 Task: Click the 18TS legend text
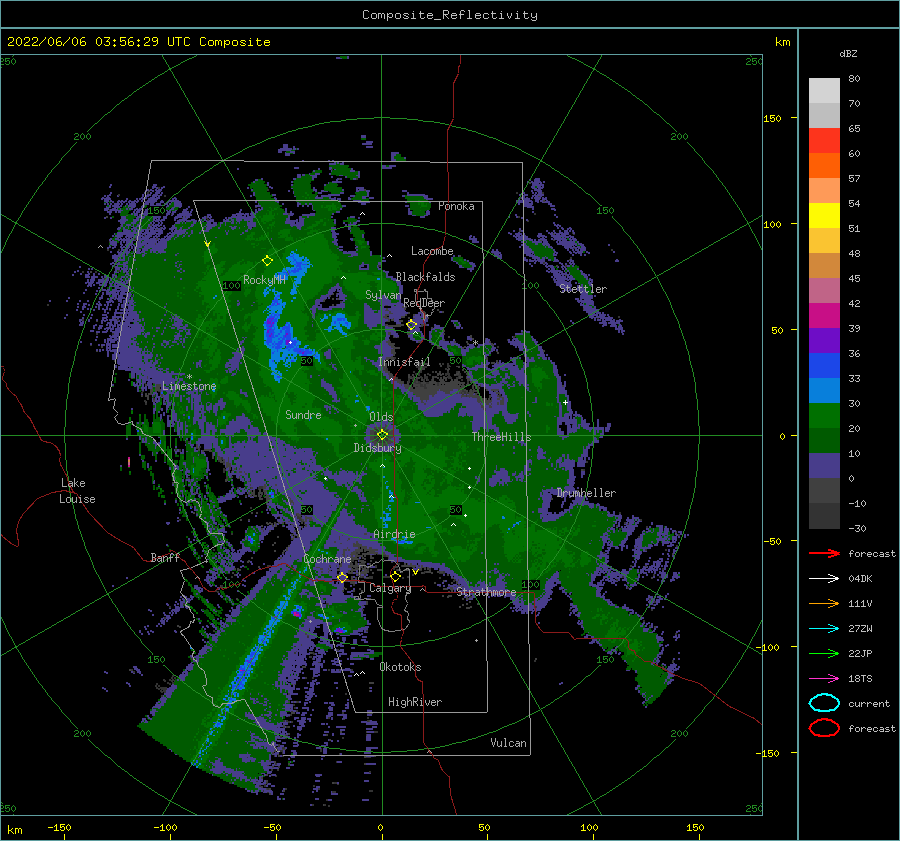click(x=860, y=679)
